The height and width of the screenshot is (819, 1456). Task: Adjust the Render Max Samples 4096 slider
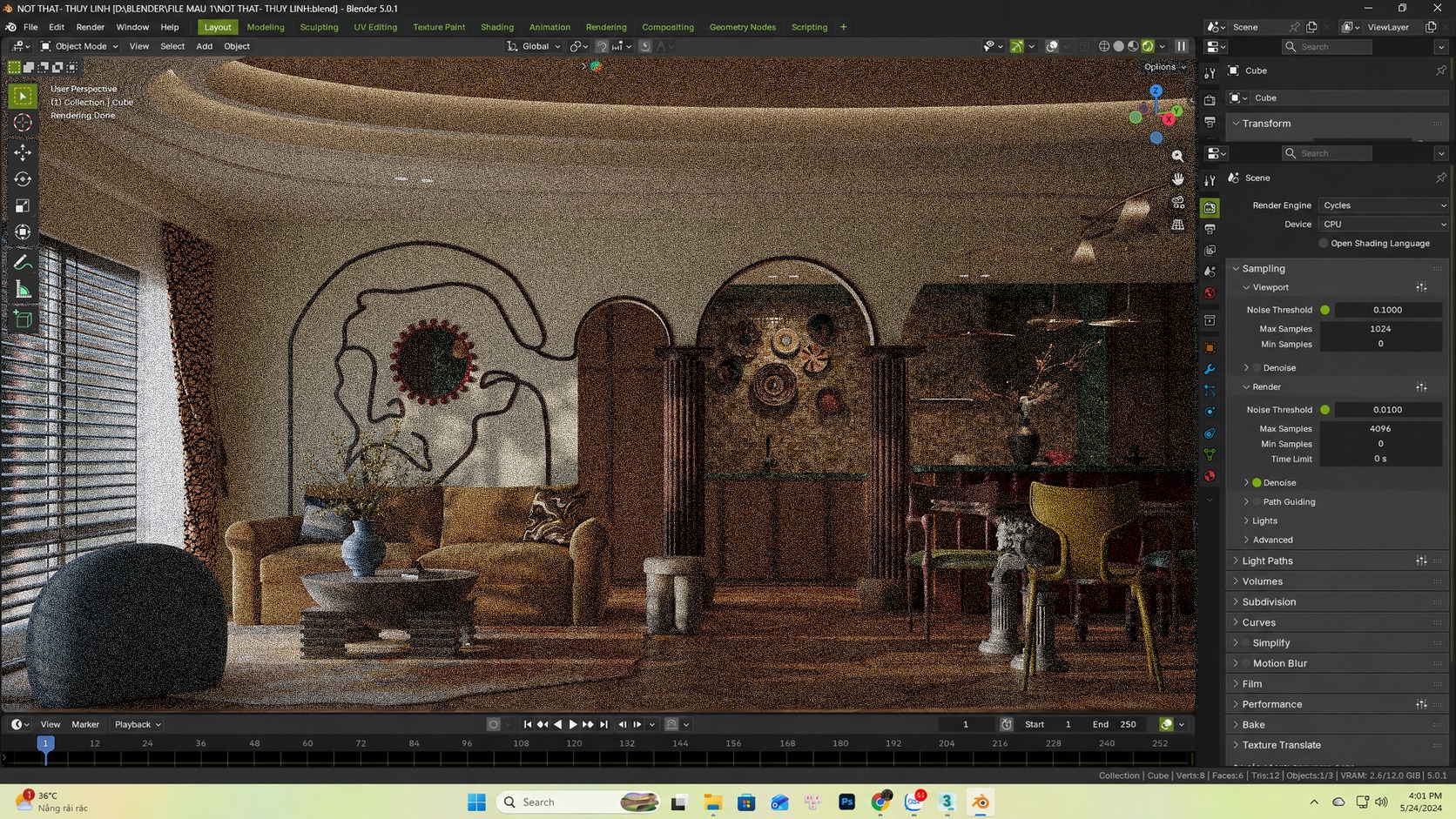(1380, 429)
